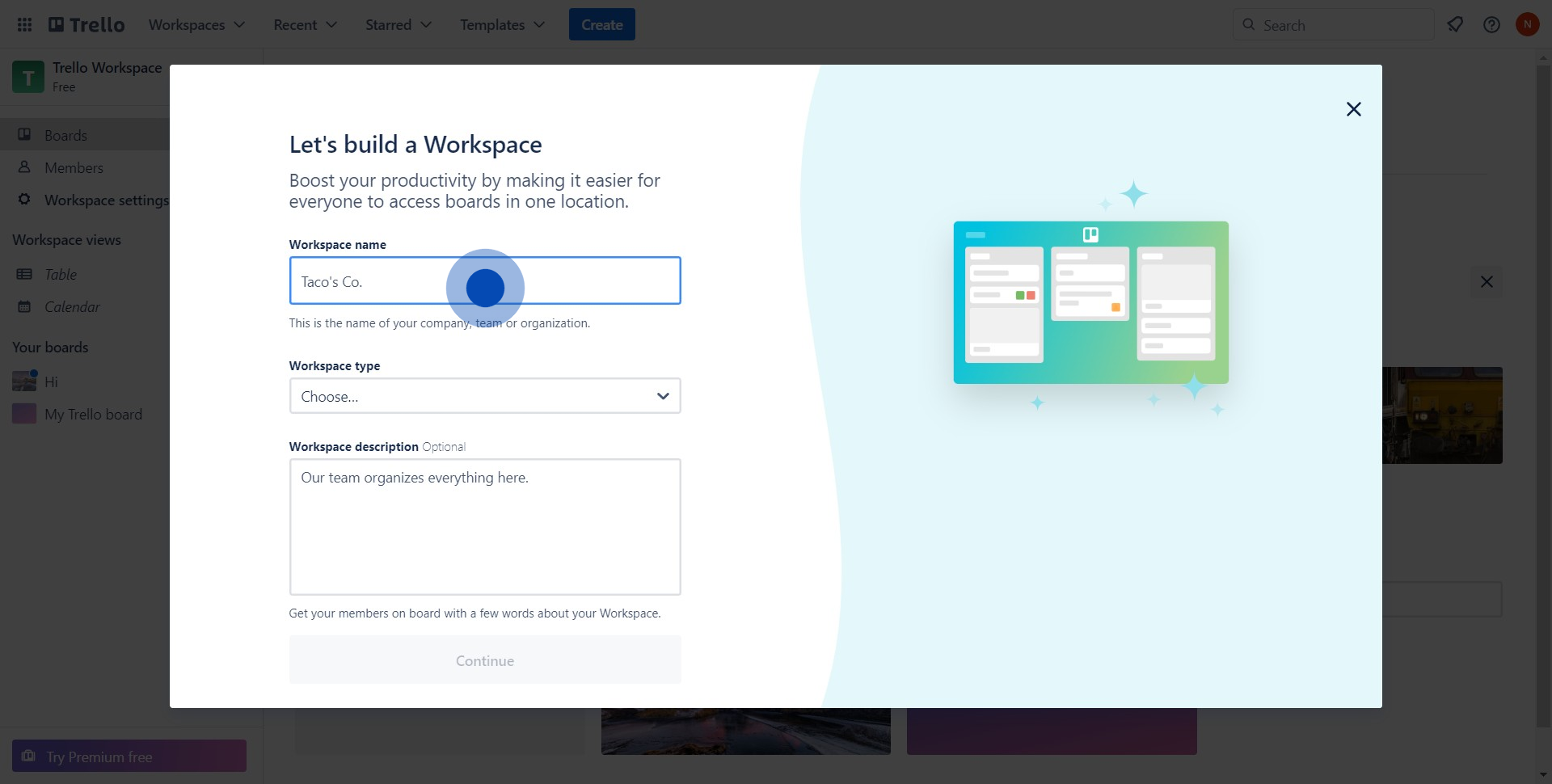
Task: Click the purple board tile behind dialog
Action: pyautogui.click(x=1052, y=731)
